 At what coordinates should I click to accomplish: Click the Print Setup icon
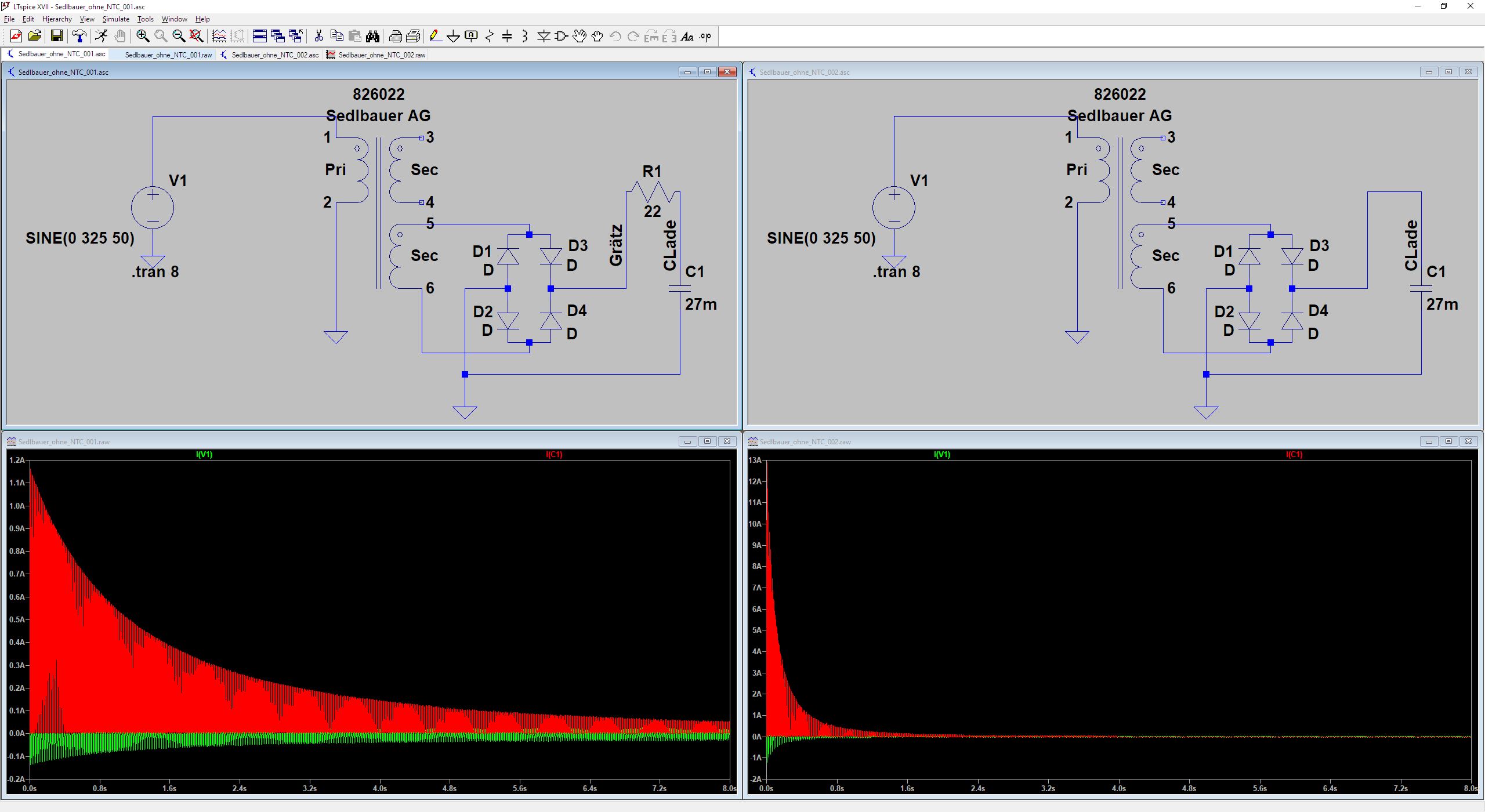[x=413, y=37]
